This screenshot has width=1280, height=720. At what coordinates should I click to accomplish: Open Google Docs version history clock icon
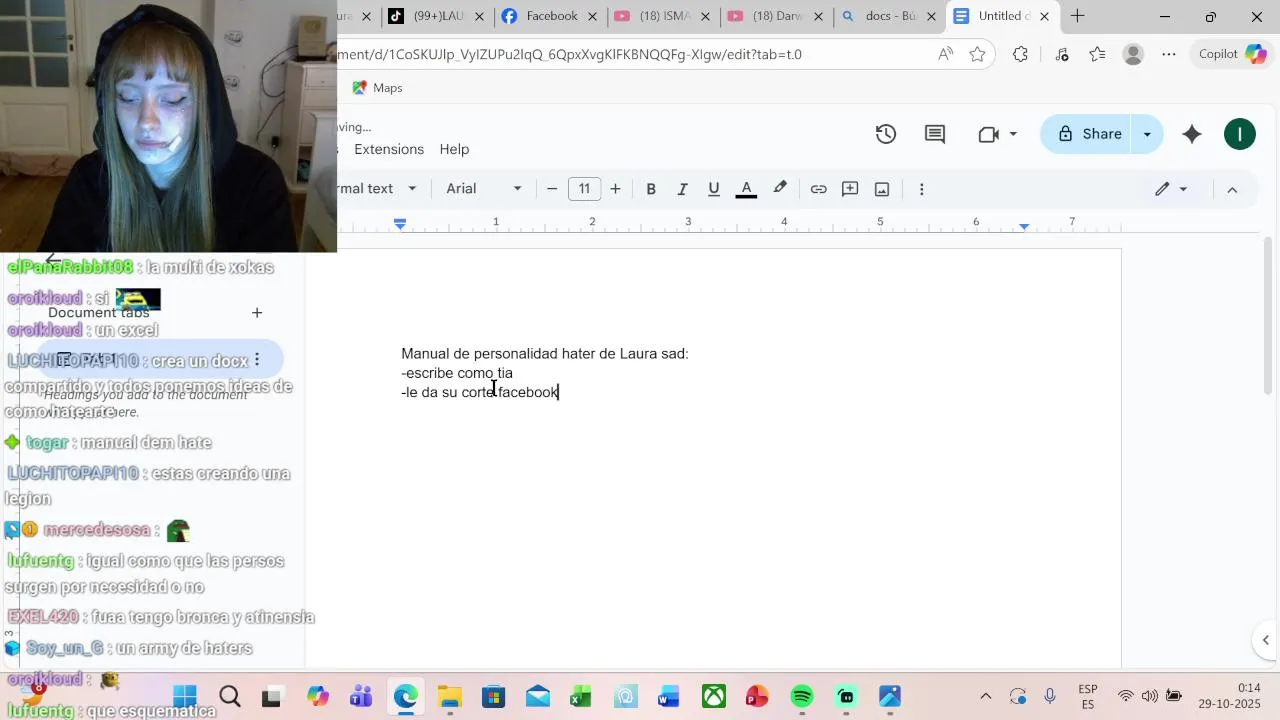pyautogui.click(x=885, y=134)
